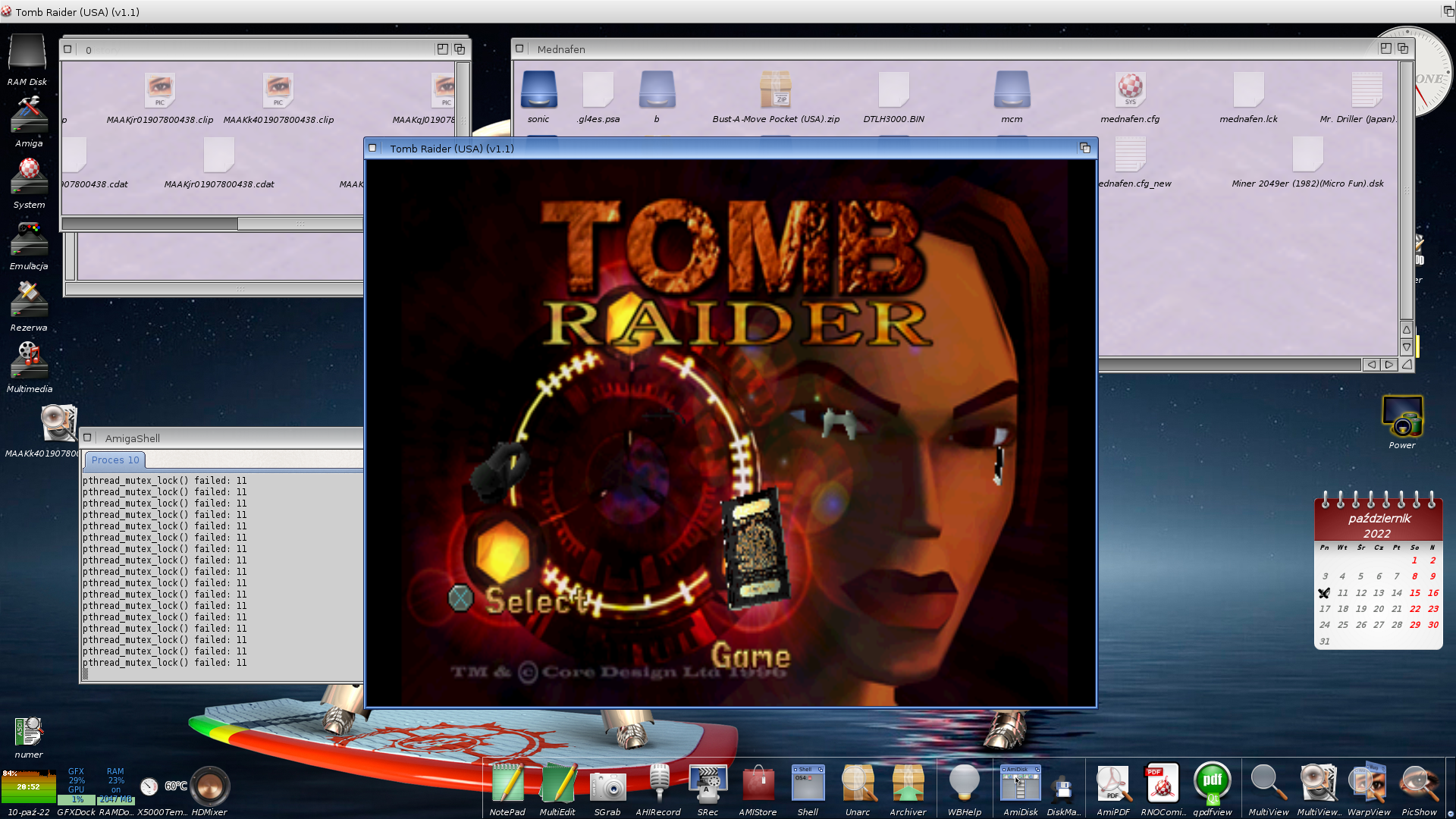Open the System drive icon
The height and width of the screenshot is (819, 1456).
[29, 183]
